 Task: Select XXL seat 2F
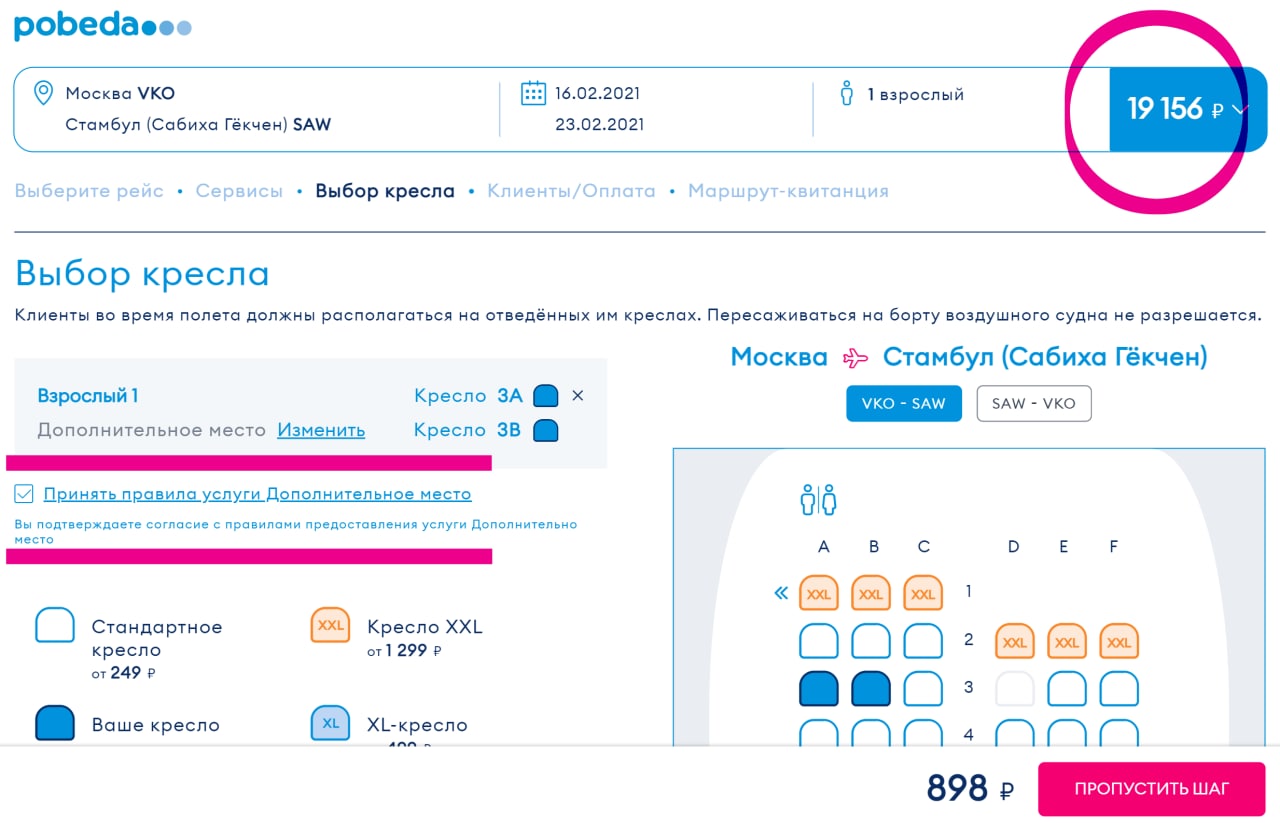1119,641
